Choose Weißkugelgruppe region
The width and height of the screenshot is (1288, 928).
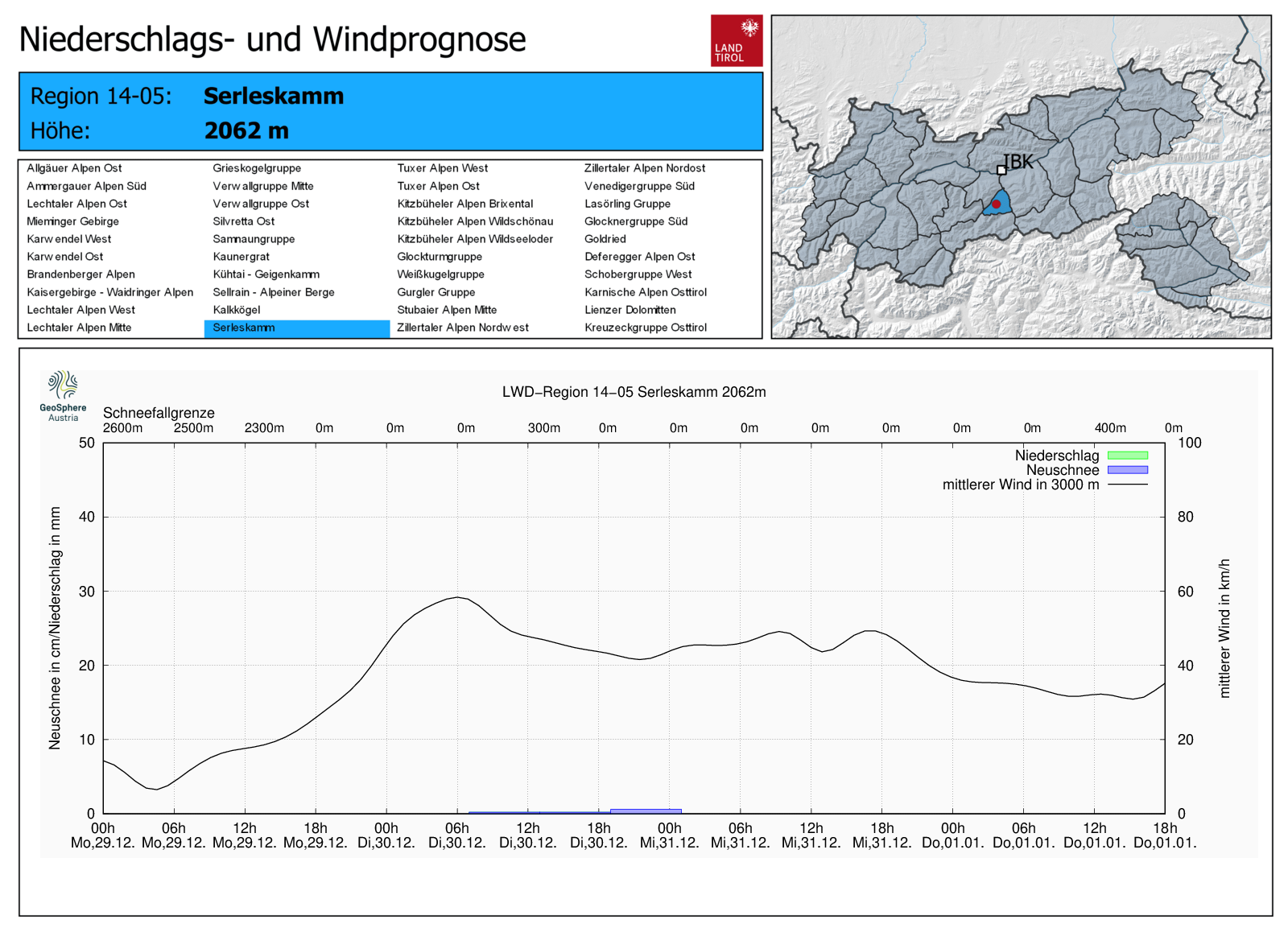440,274
